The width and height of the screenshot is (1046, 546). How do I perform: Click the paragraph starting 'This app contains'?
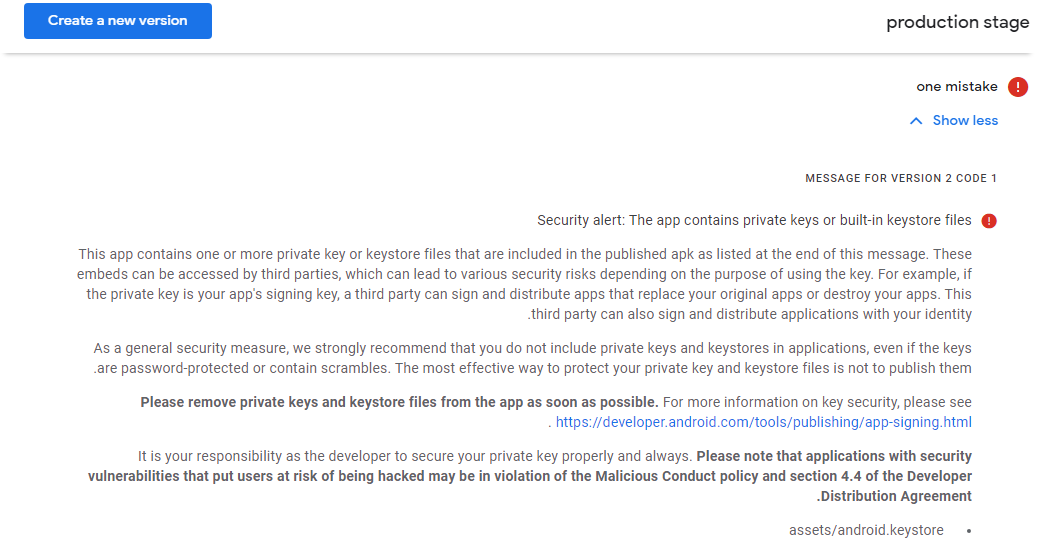click(x=525, y=284)
